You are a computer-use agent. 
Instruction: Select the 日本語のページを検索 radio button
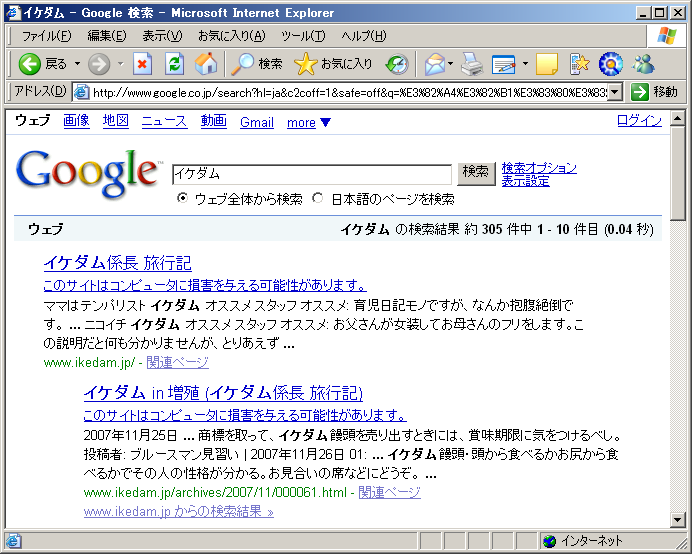point(317,198)
